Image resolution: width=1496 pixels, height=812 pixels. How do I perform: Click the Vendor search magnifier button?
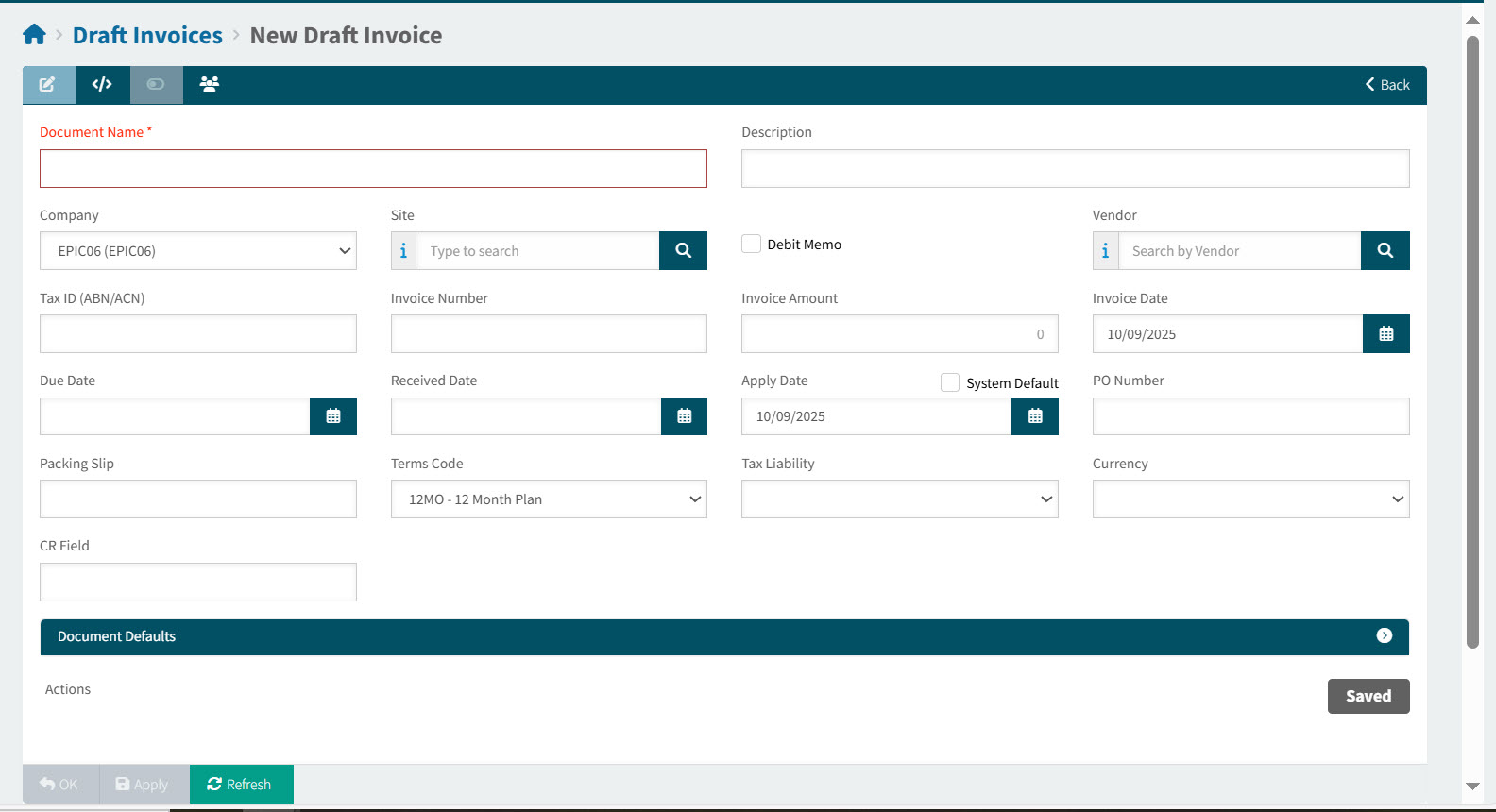pyautogui.click(x=1385, y=251)
